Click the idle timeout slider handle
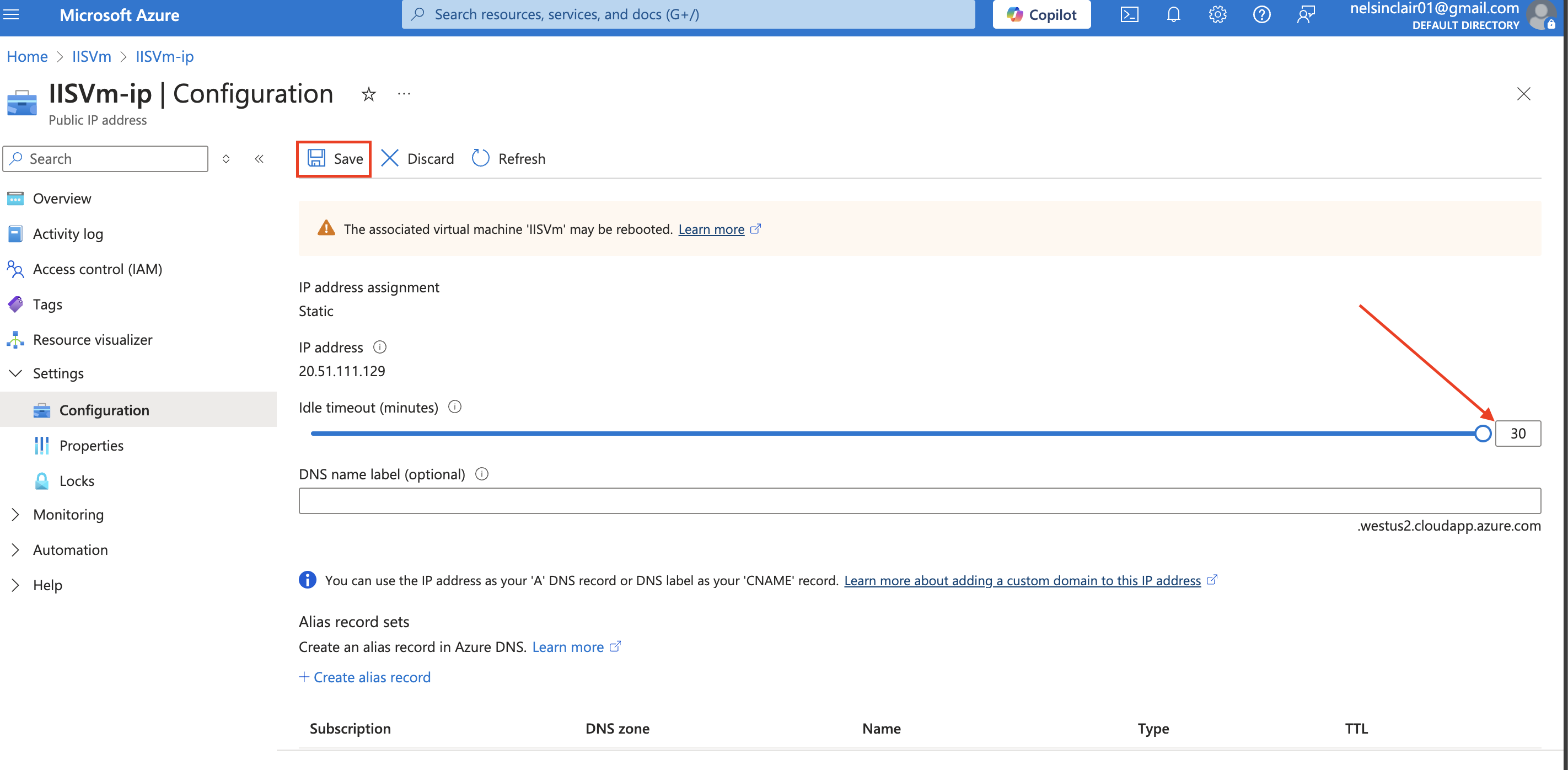The height and width of the screenshot is (770, 1568). (1484, 433)
